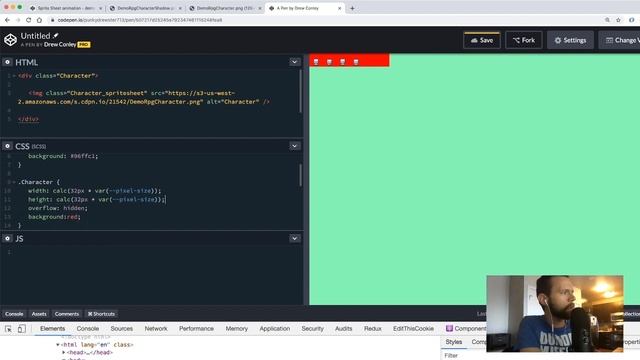
Task: Open pen Settings
Action: 570,40
